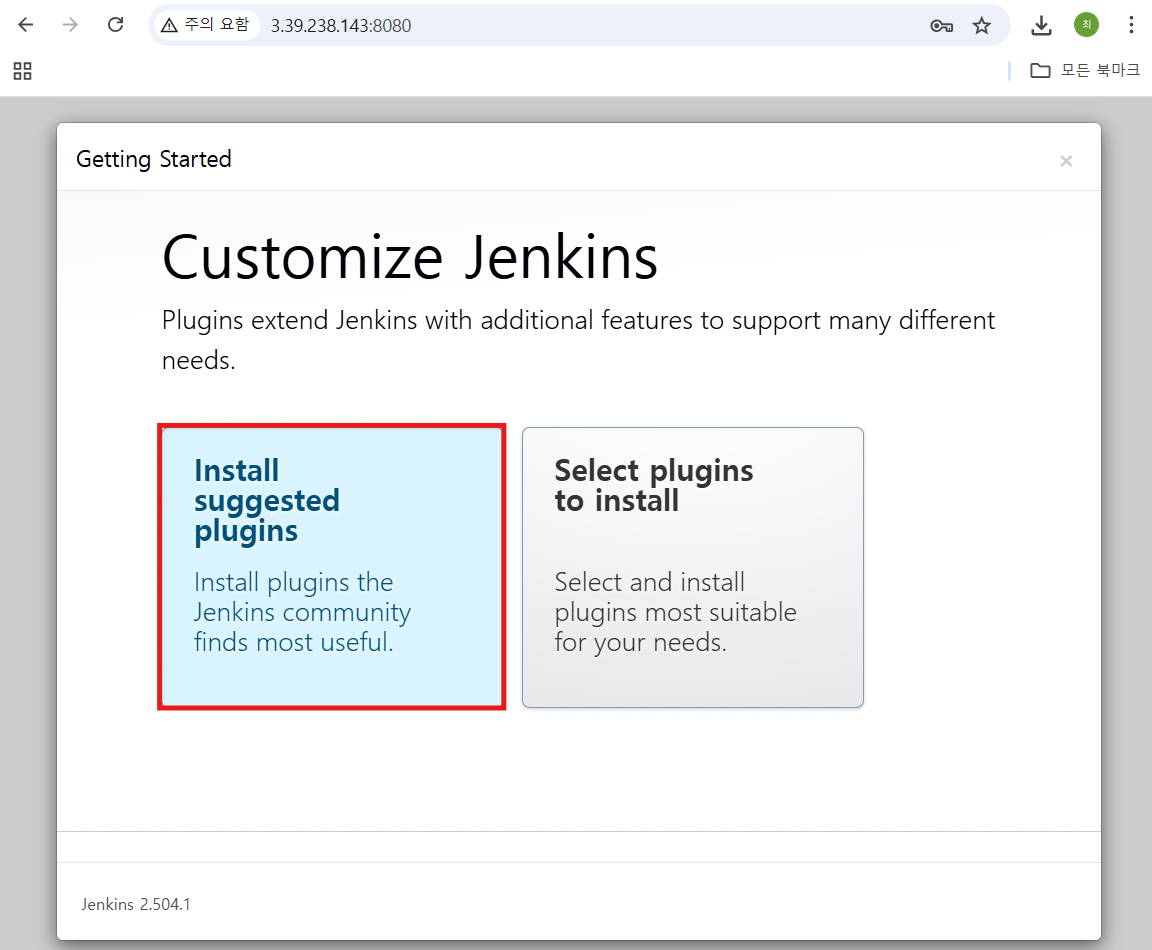The image size is (1152, 950).
Task: Open saved password key icon
Action: point(941,26)
